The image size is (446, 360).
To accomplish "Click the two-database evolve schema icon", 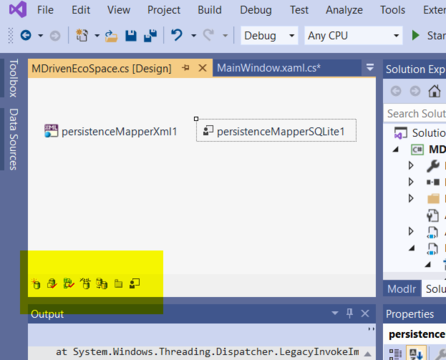I will pyautogui.click(x=102, y=284).
